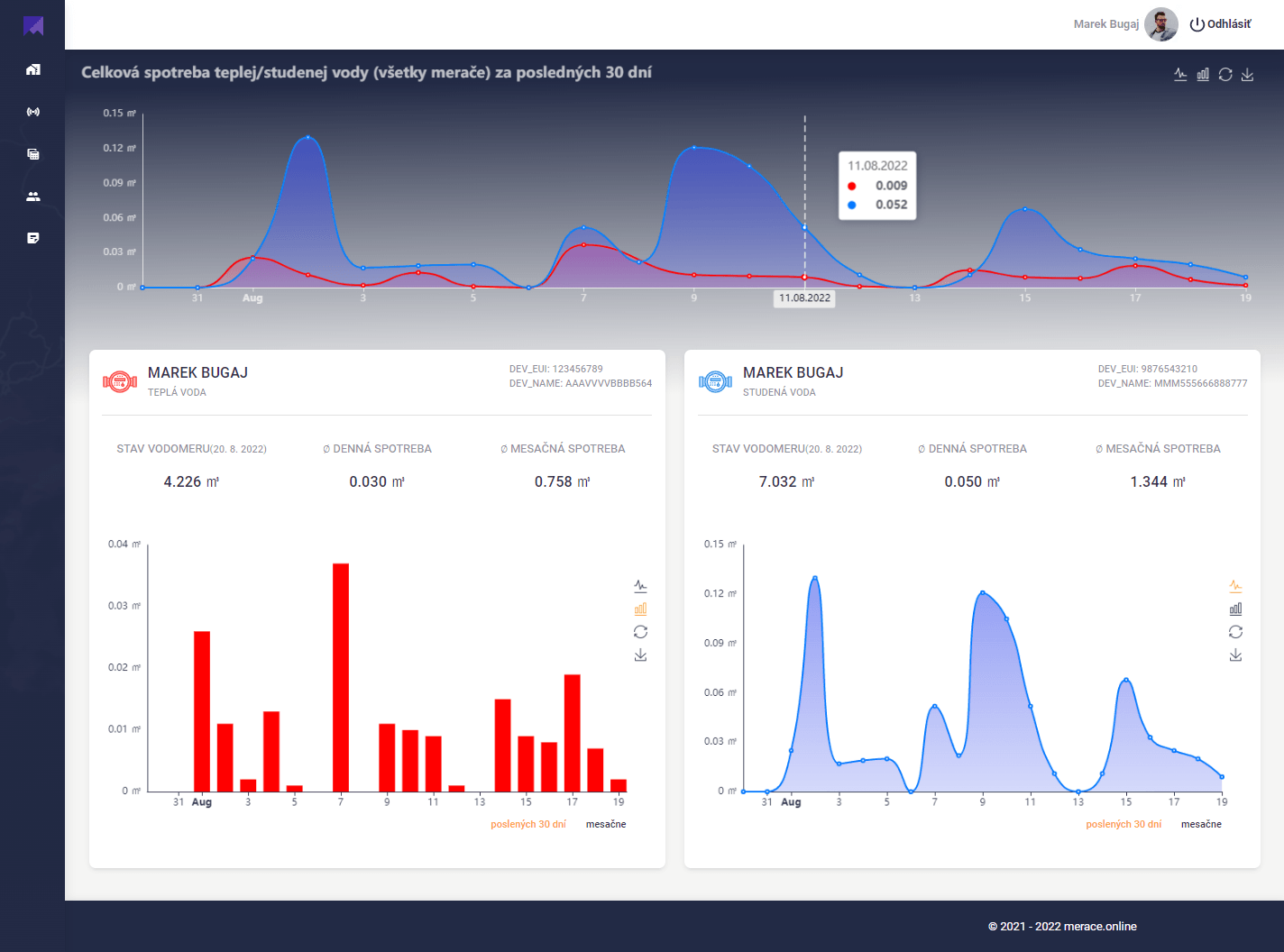Switch the top total chart to bar view
This screenshot has width=1284, height=952.
click(x=1203, y=75)
